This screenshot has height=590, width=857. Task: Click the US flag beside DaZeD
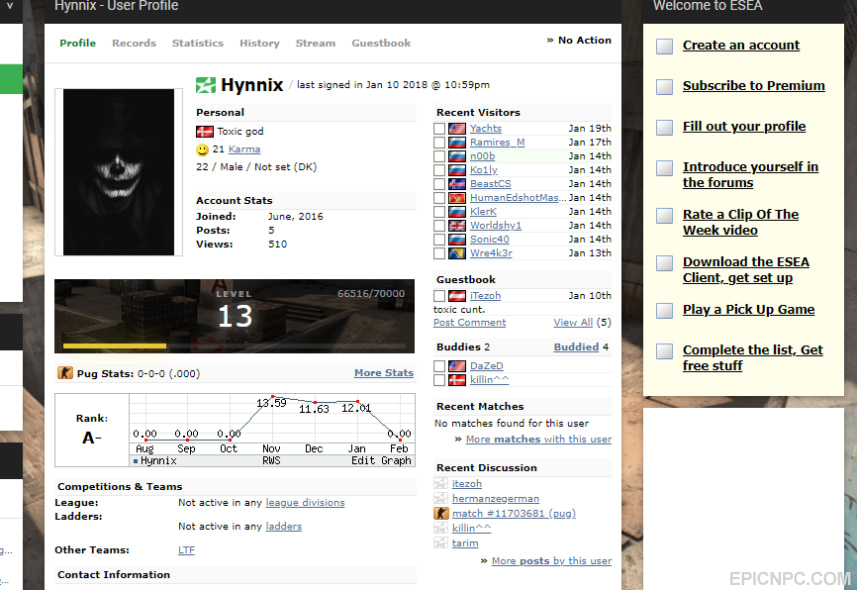(x=457, y=366)
